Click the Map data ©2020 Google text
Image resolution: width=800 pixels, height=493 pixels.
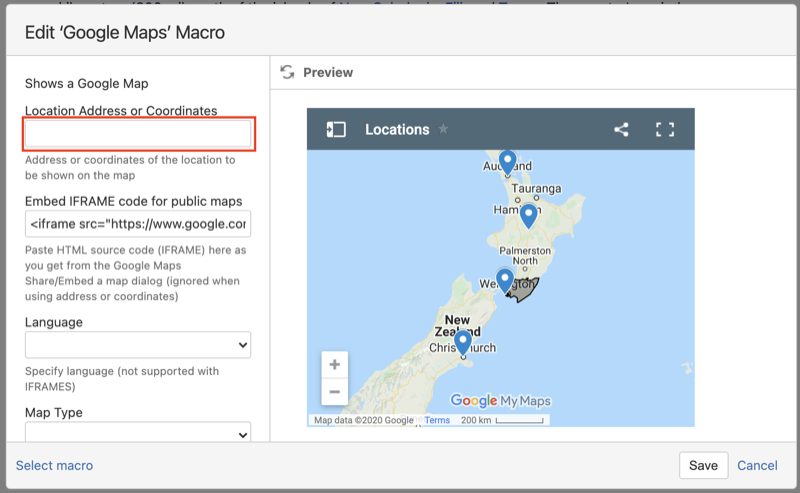tap(364, 420)
